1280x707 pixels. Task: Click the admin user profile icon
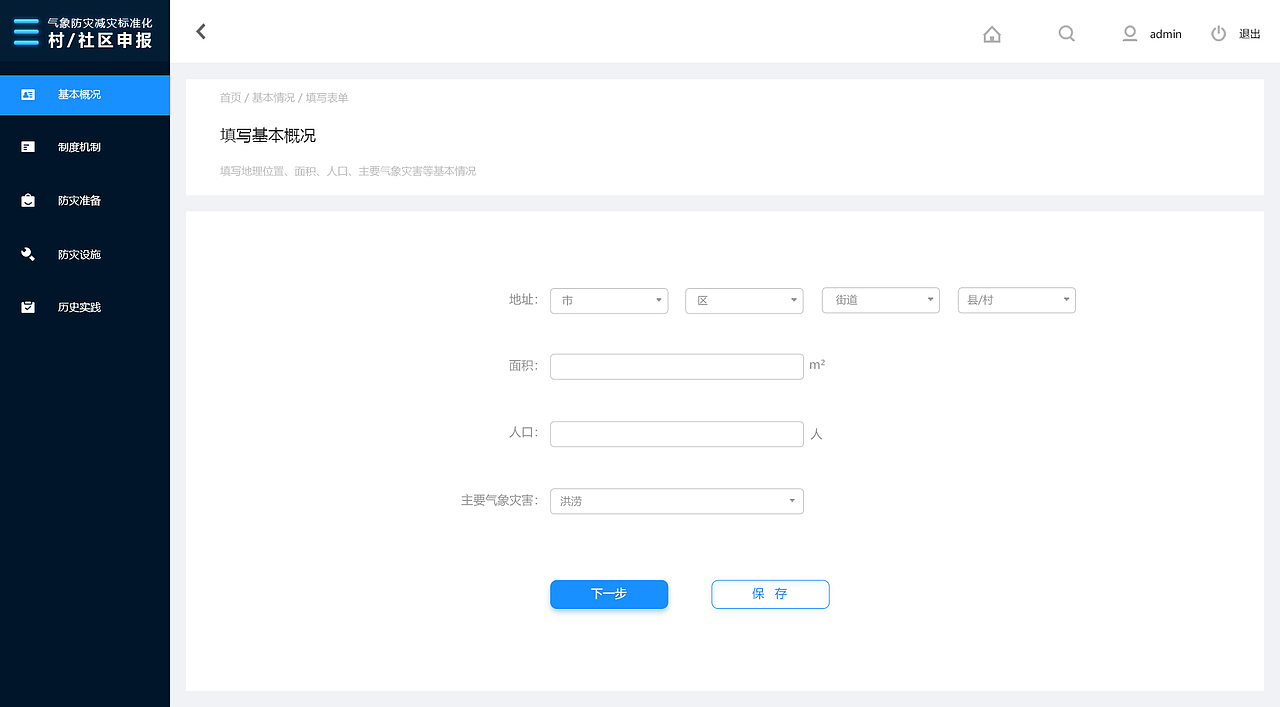1130,33
